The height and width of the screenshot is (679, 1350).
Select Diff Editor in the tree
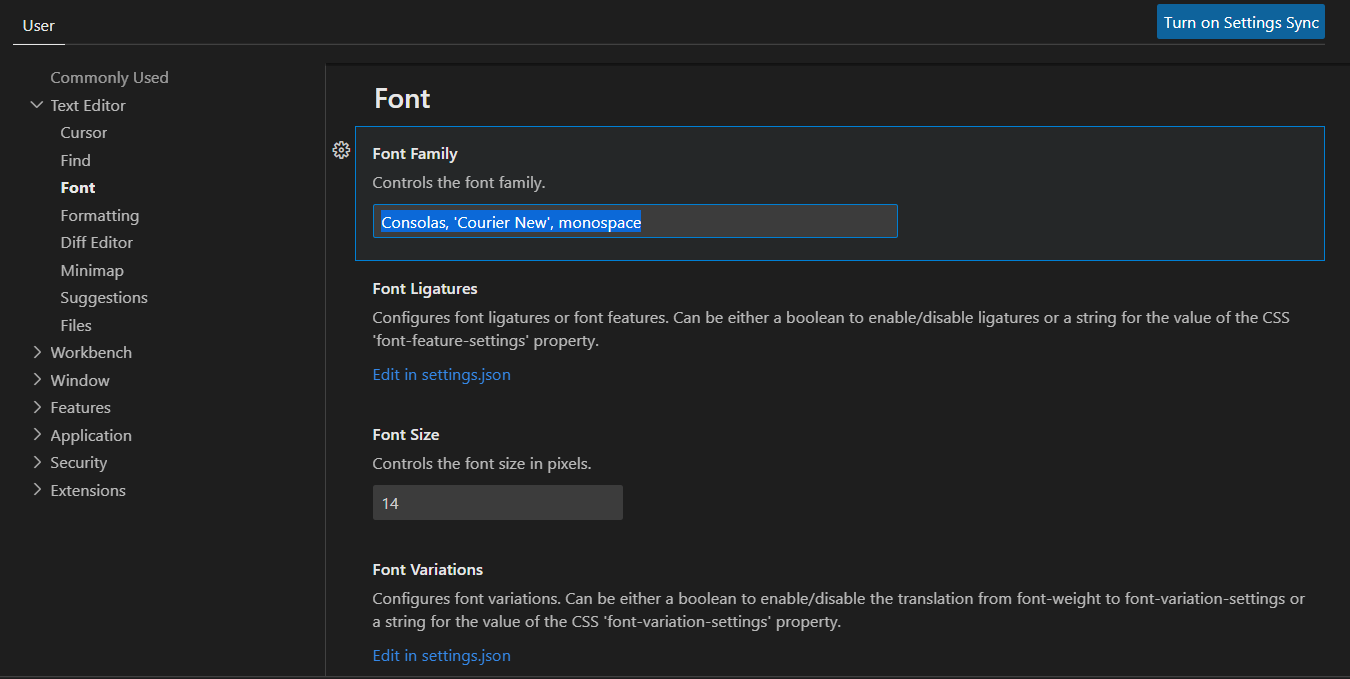(96, 242)
